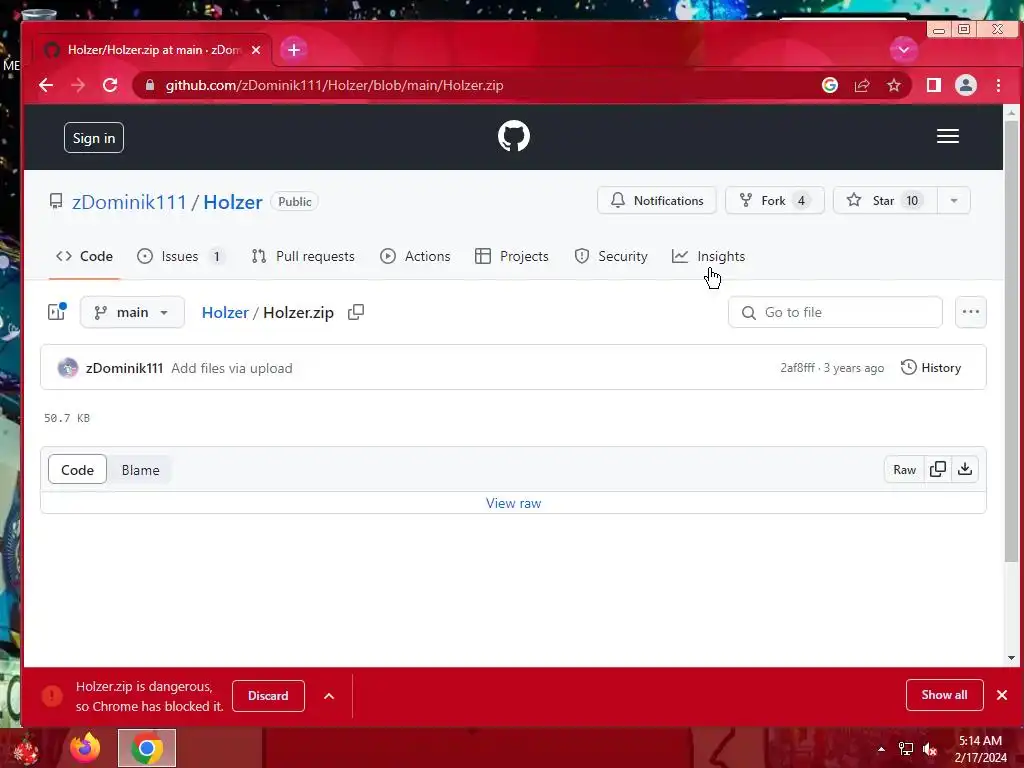Expand blocked download options chevron
This screenshot has width=1024, height=768.
[x=329, y=696]
